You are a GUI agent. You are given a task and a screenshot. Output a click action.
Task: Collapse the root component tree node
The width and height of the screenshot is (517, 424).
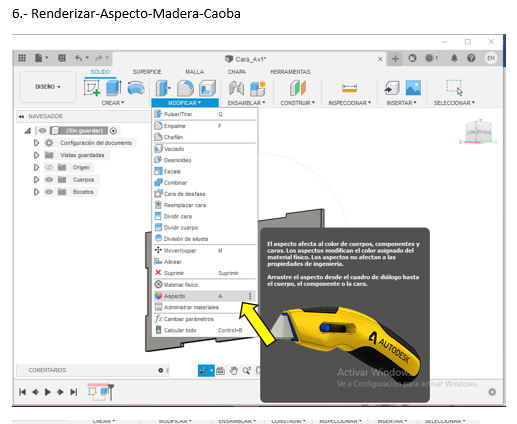tap(28, 131)
